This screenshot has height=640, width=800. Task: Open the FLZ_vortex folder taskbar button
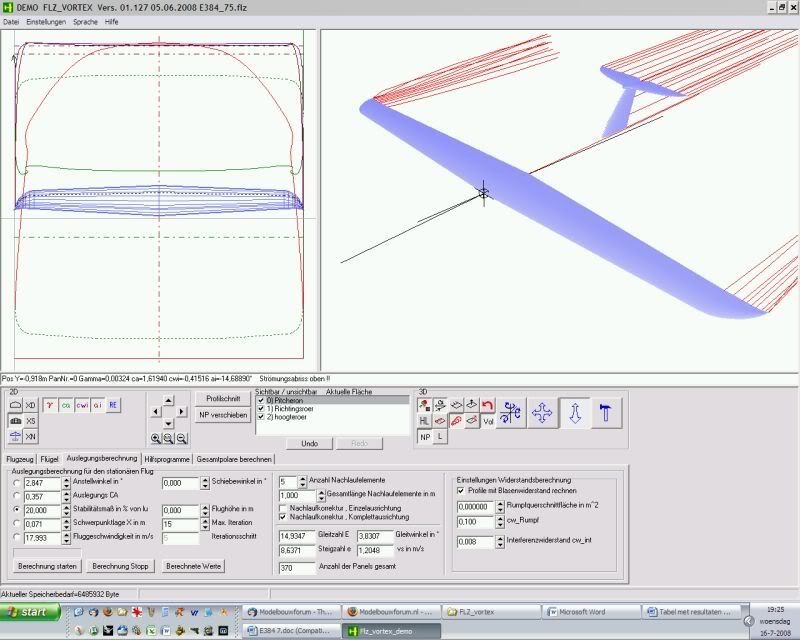[492, 612]
